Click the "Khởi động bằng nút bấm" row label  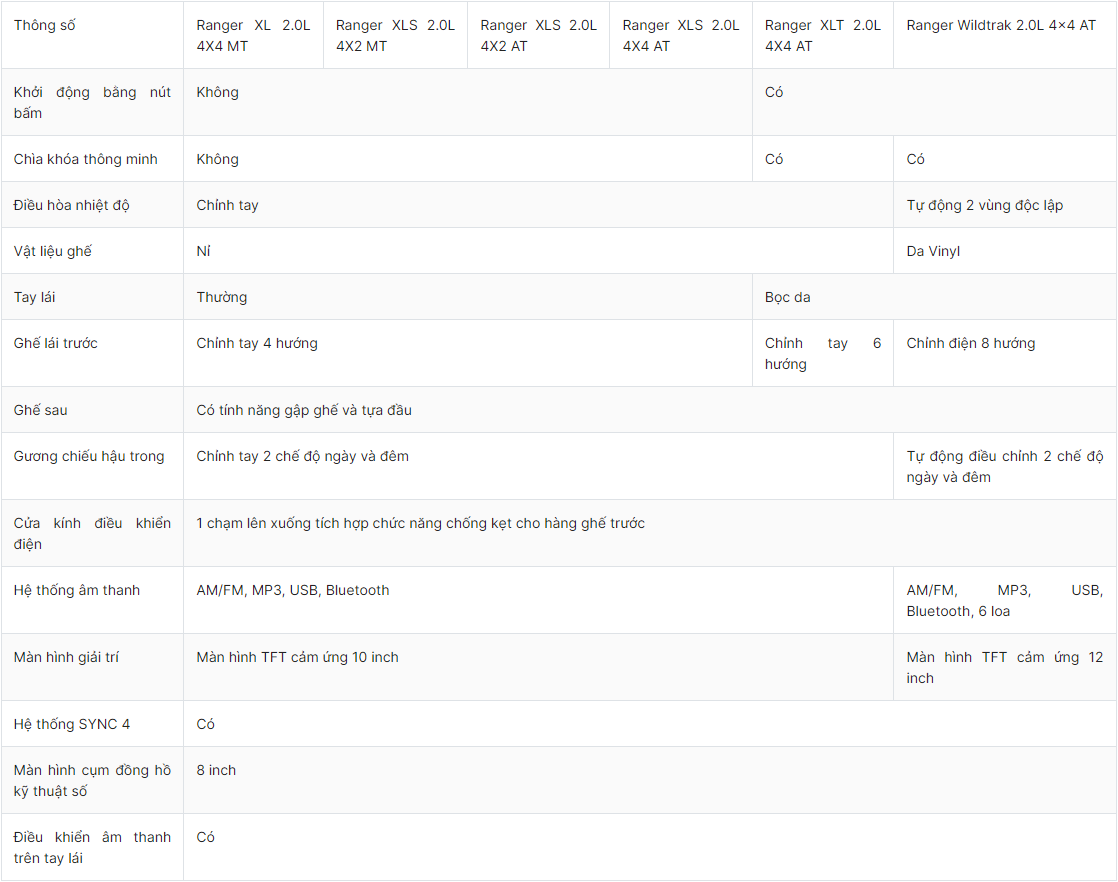[92, 103]
